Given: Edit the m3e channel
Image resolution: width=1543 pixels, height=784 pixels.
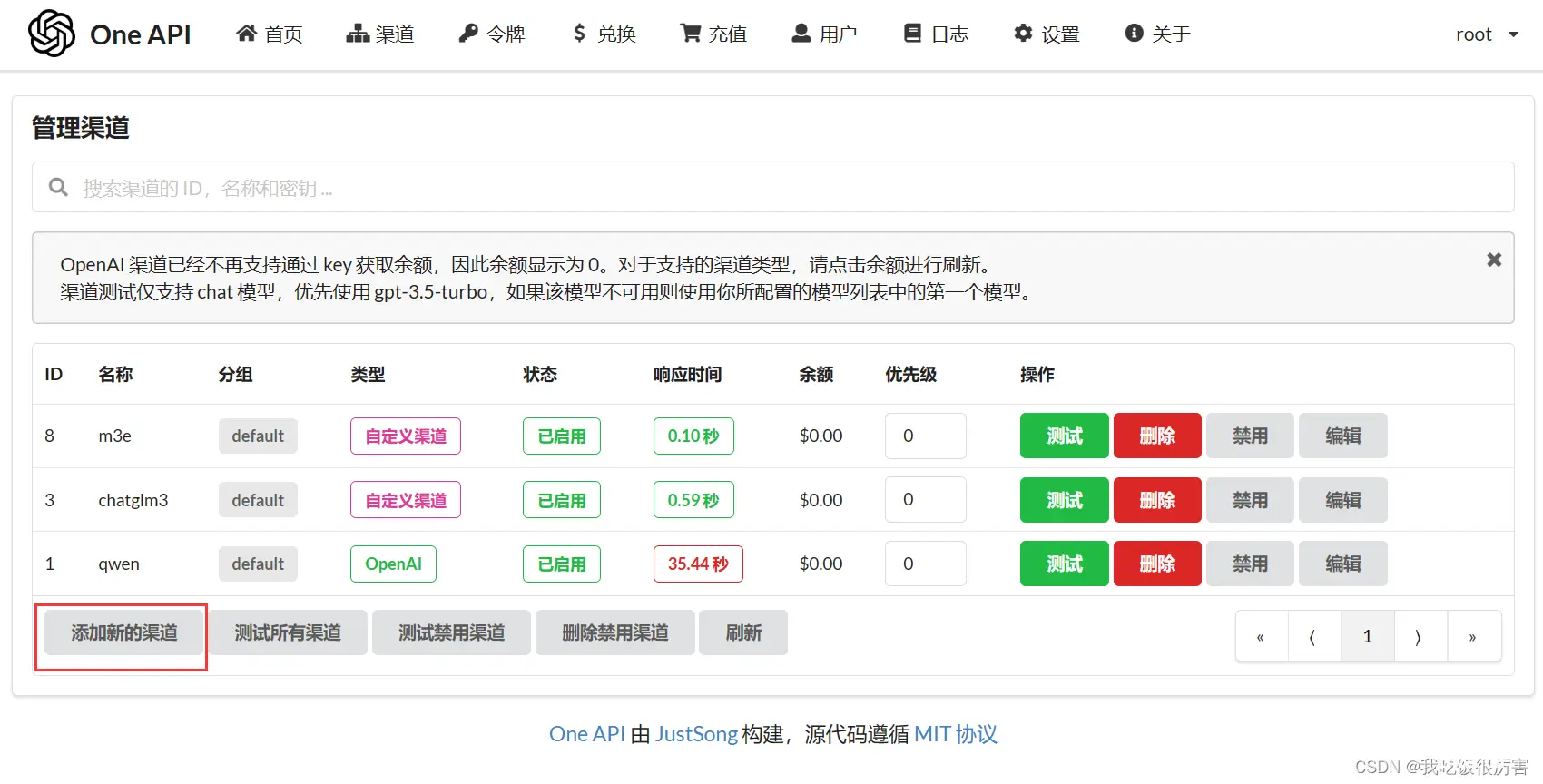Looking at the screenshot, I should tap(1342, 436).
